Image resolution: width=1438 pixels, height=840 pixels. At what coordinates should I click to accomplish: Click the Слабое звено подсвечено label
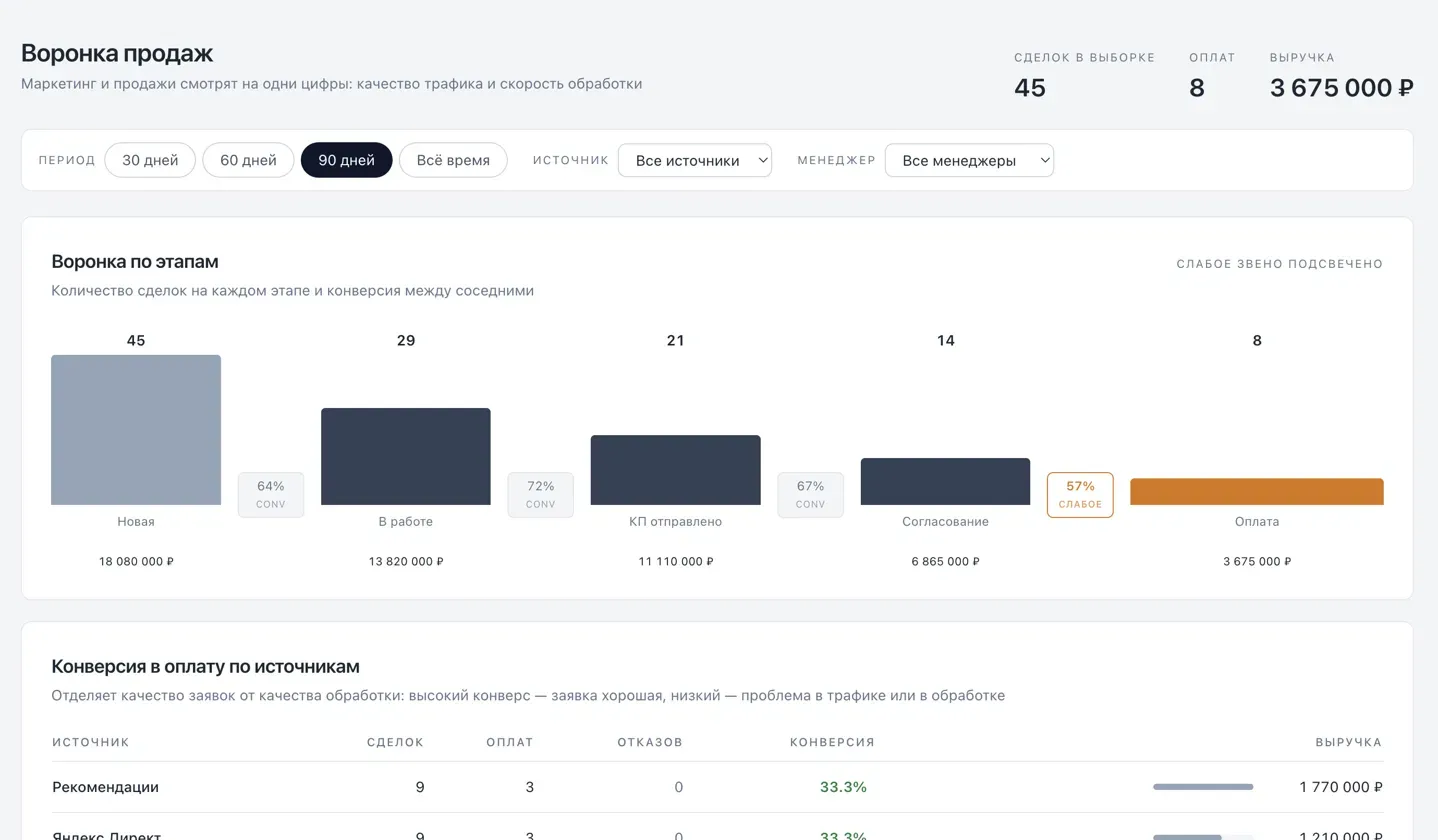tap(1280, 264)
